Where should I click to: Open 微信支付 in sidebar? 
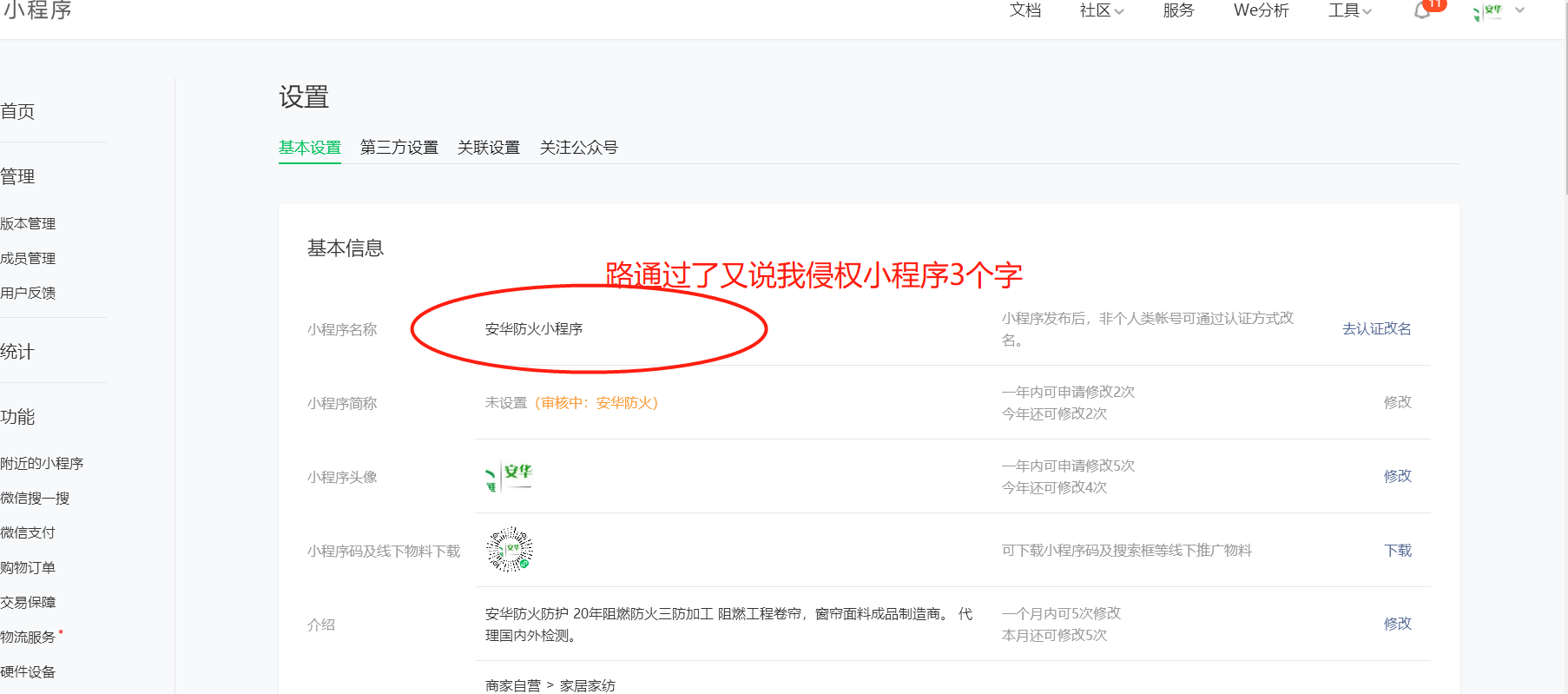(28, 532)
